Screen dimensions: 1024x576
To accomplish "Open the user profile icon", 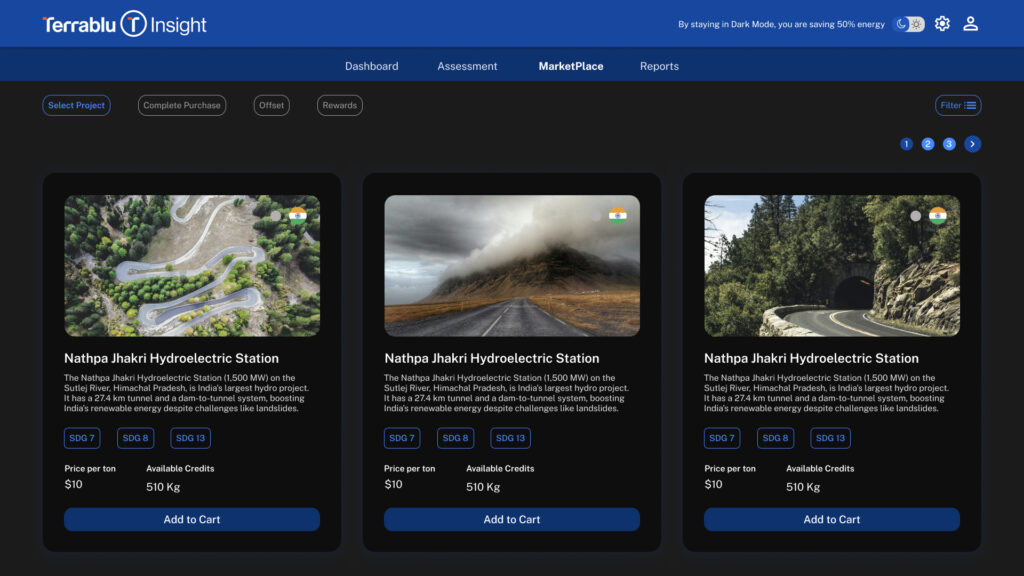I will tap(970, 24).
